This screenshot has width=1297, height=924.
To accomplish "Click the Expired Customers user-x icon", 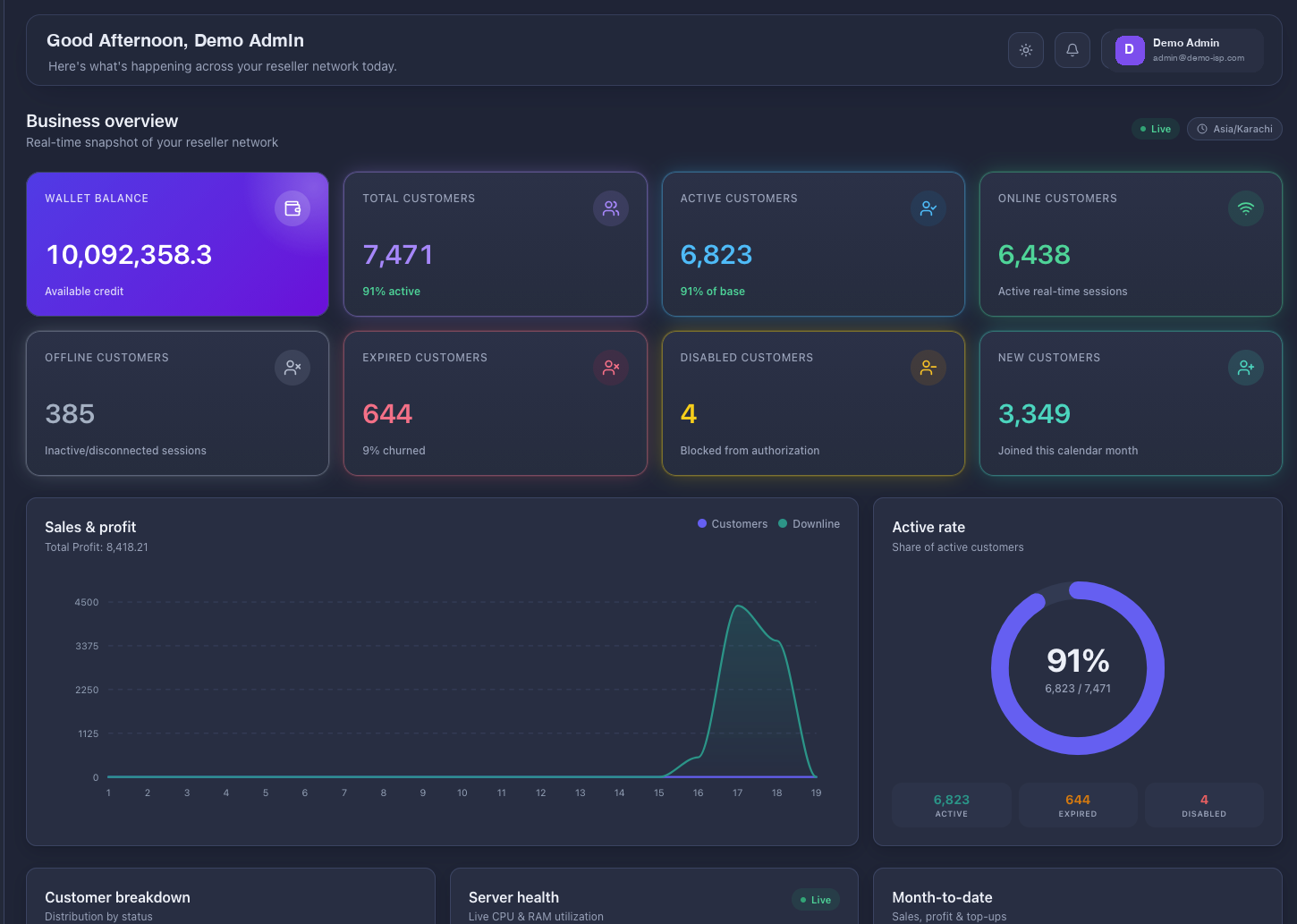I will click(611, 368).
